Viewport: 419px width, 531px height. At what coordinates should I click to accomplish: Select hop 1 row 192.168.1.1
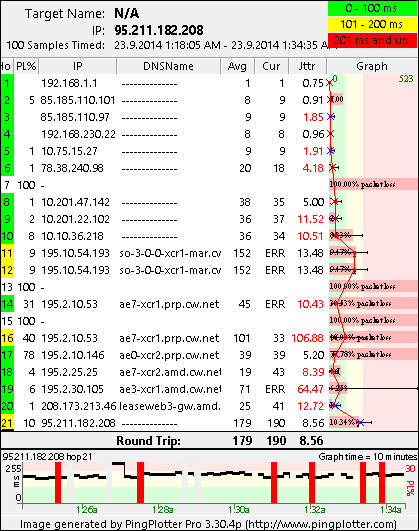pos(164,83)
